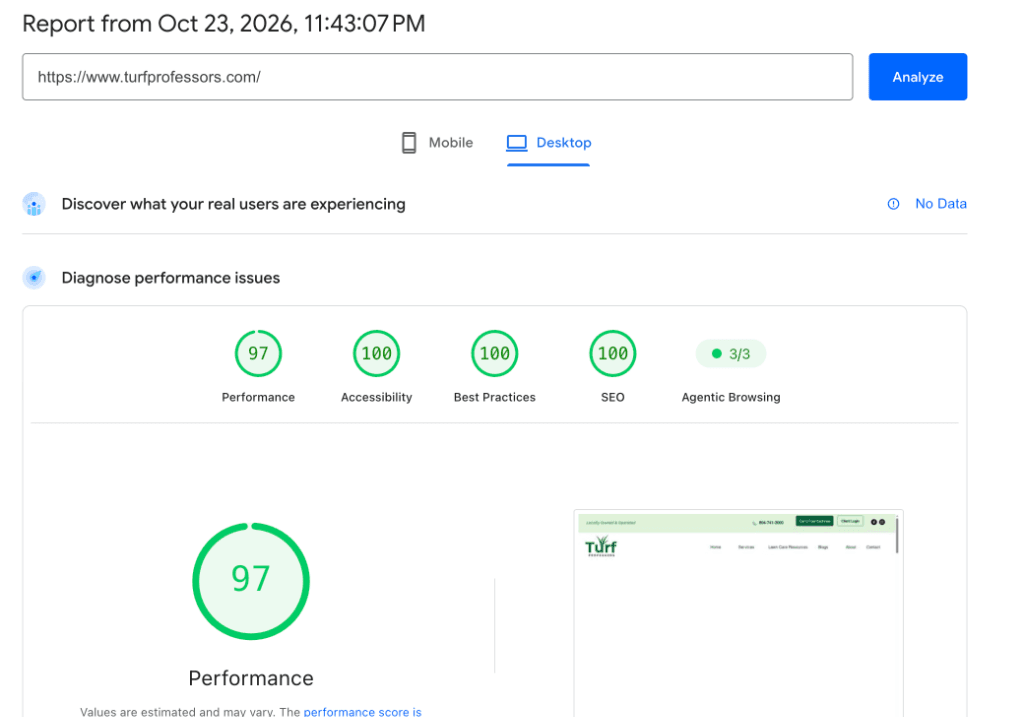Click the Accessibility label
The image size is (1024, 717).
click(x=376, y=397)
